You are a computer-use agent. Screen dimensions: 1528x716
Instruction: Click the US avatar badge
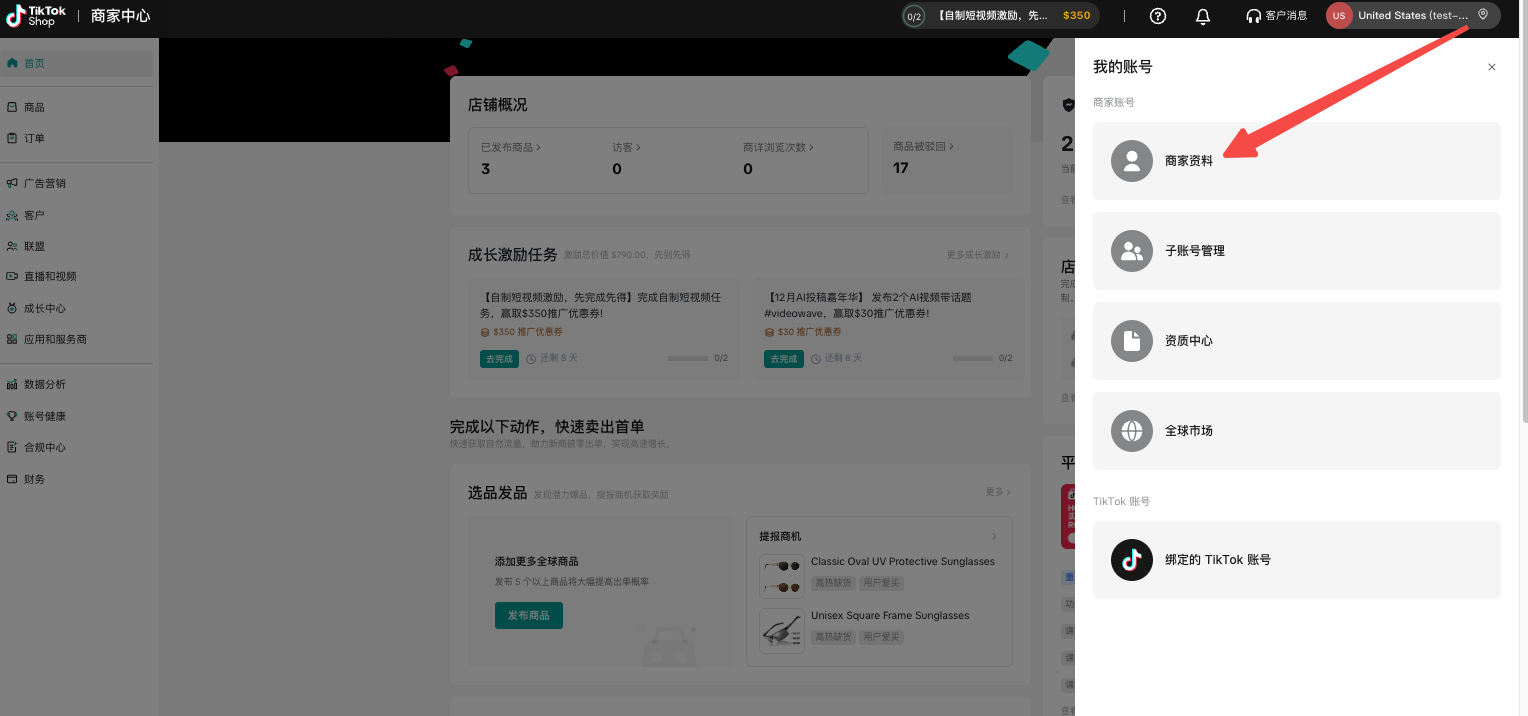click(x=1339, y=16)
